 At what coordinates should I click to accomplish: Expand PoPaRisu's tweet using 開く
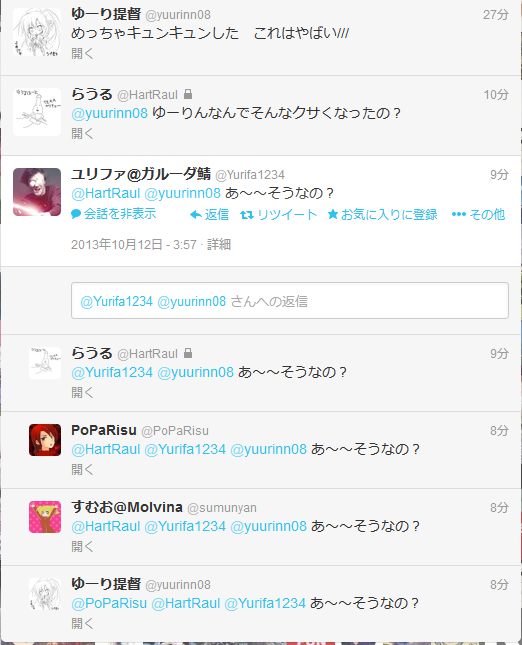pyautogui.click(x=82, y=469)
